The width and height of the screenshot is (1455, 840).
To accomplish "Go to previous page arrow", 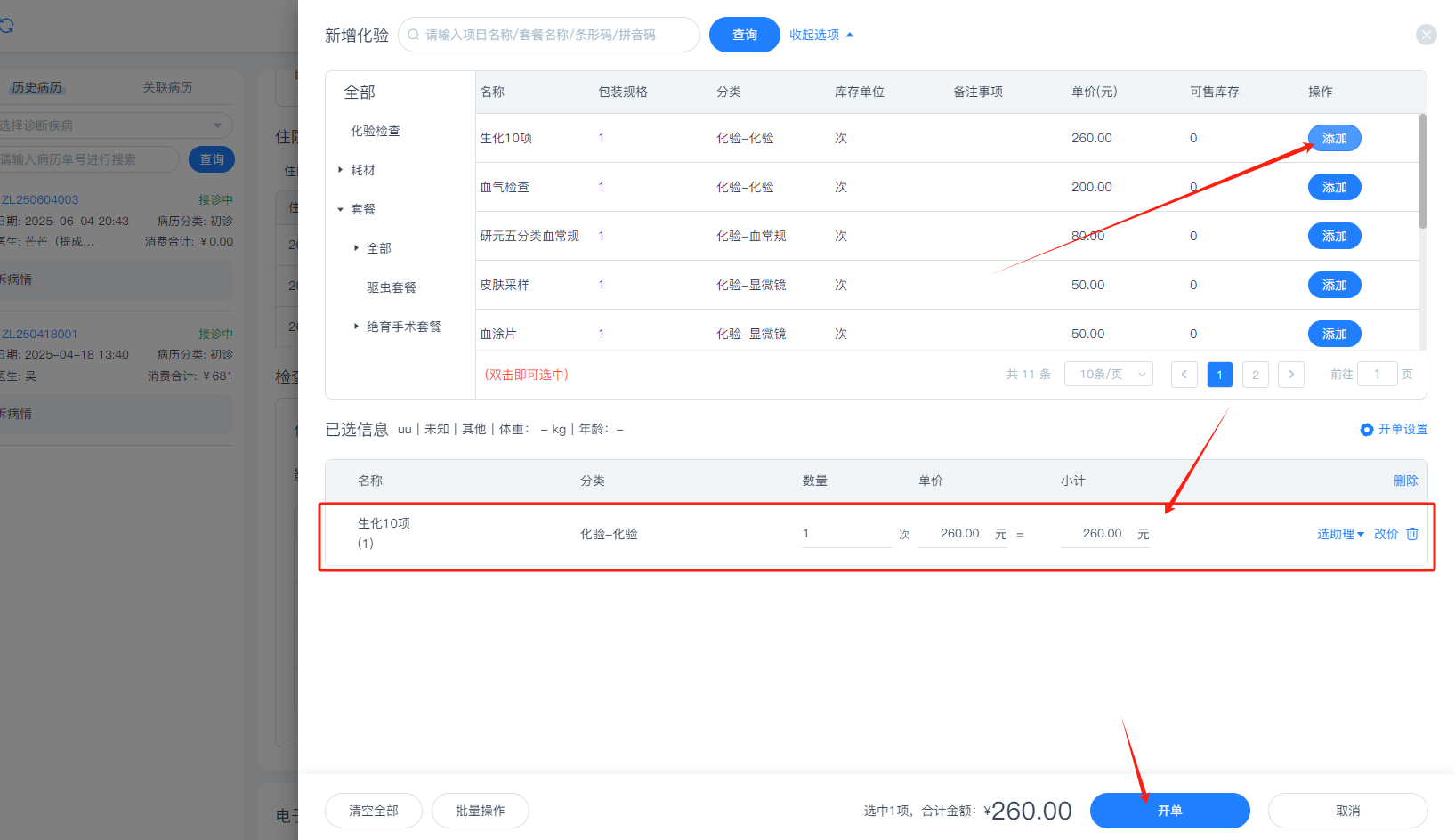I will [x=1184, y=375].
